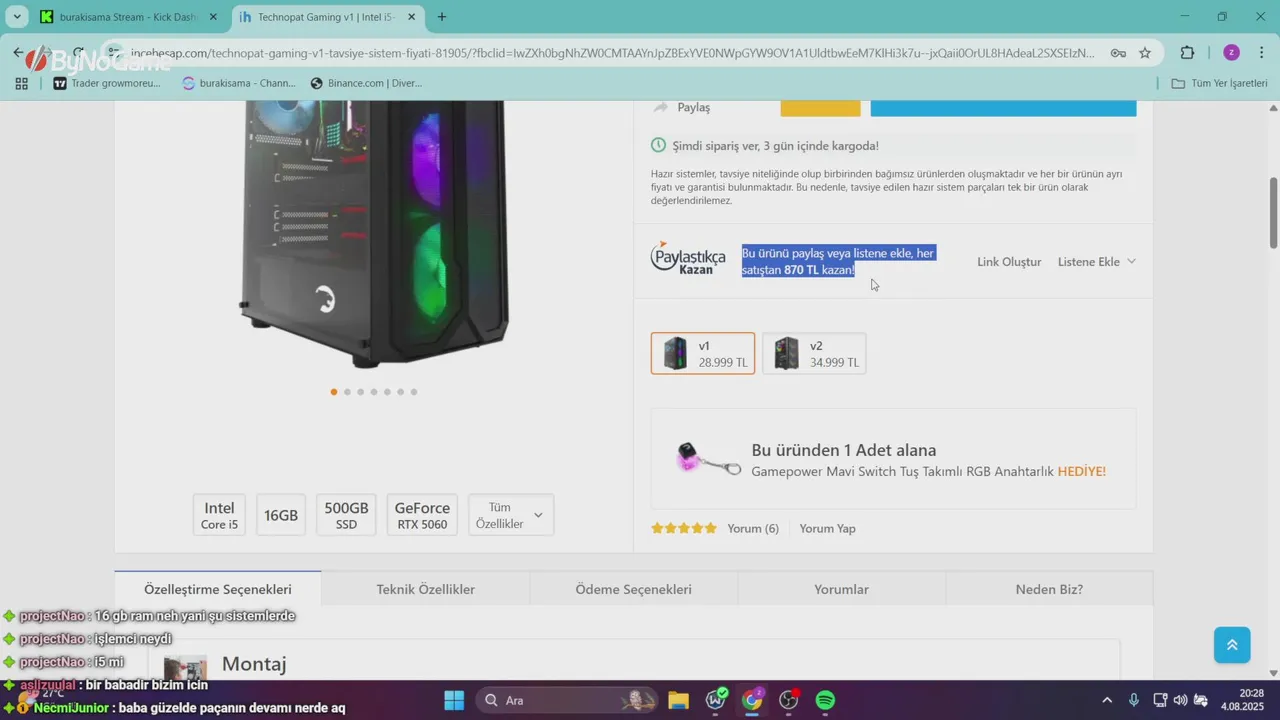This screenshot has height=720, width=1280.
Task: Open the volume speaker tray icon
Action: [x=1180, y=700]
